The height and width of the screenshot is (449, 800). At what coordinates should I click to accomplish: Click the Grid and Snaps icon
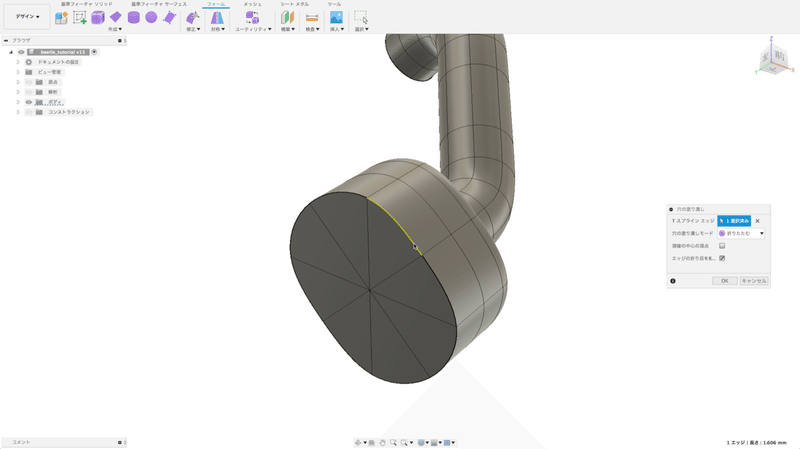(434, 442)
